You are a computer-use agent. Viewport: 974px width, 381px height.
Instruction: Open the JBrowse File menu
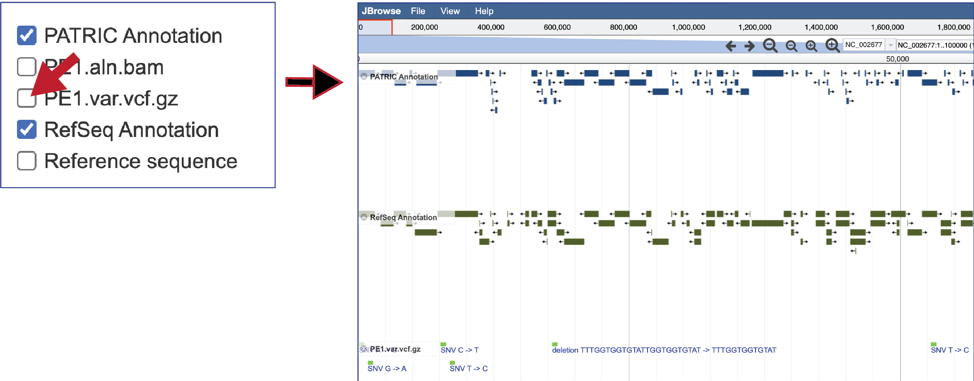coord(418,11)
